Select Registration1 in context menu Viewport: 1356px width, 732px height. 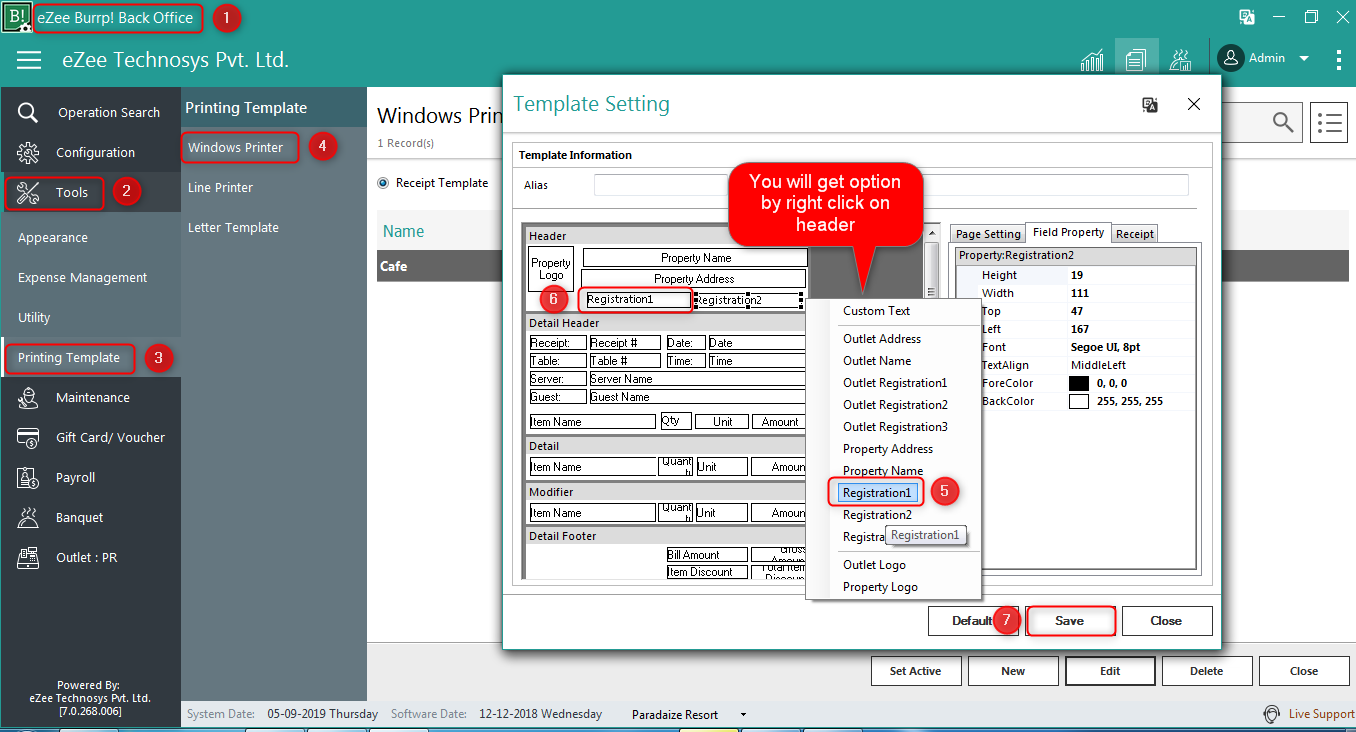pyautogui.click(x=877, y=493)
